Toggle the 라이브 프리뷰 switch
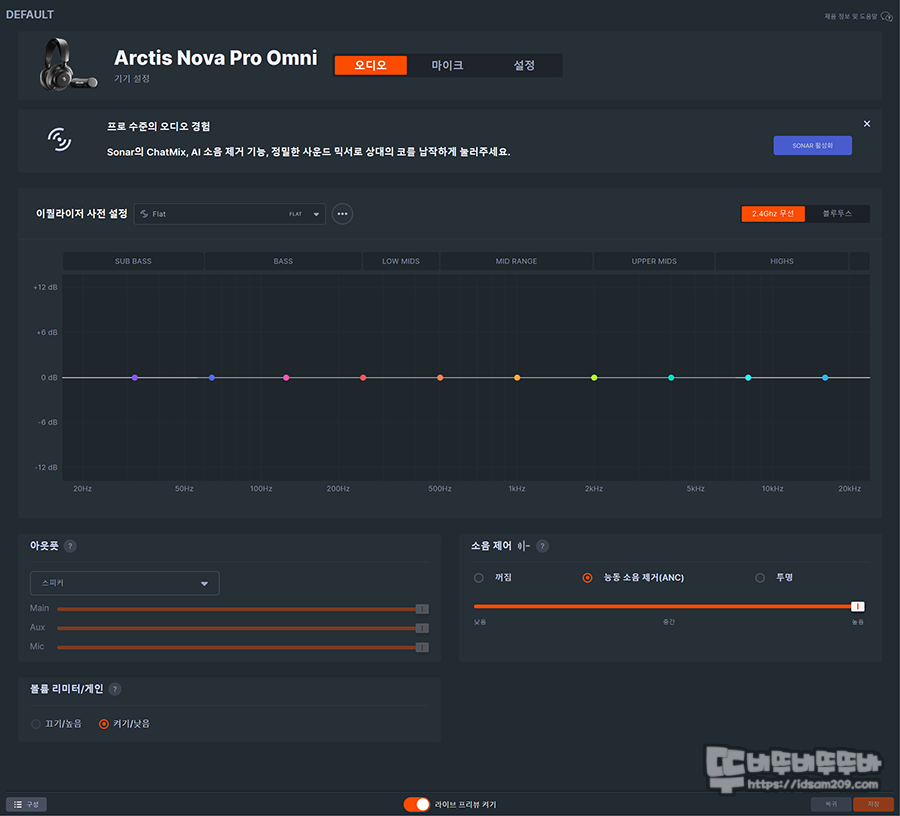 point(416,805)
